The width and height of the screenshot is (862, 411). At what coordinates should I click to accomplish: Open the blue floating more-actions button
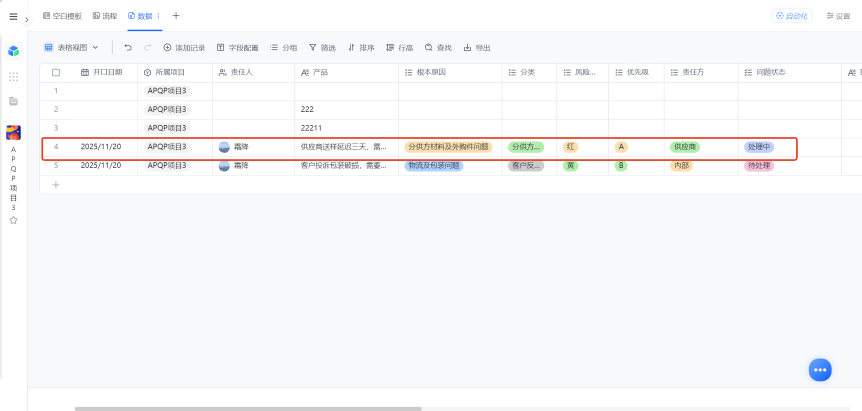coord(820,370)
